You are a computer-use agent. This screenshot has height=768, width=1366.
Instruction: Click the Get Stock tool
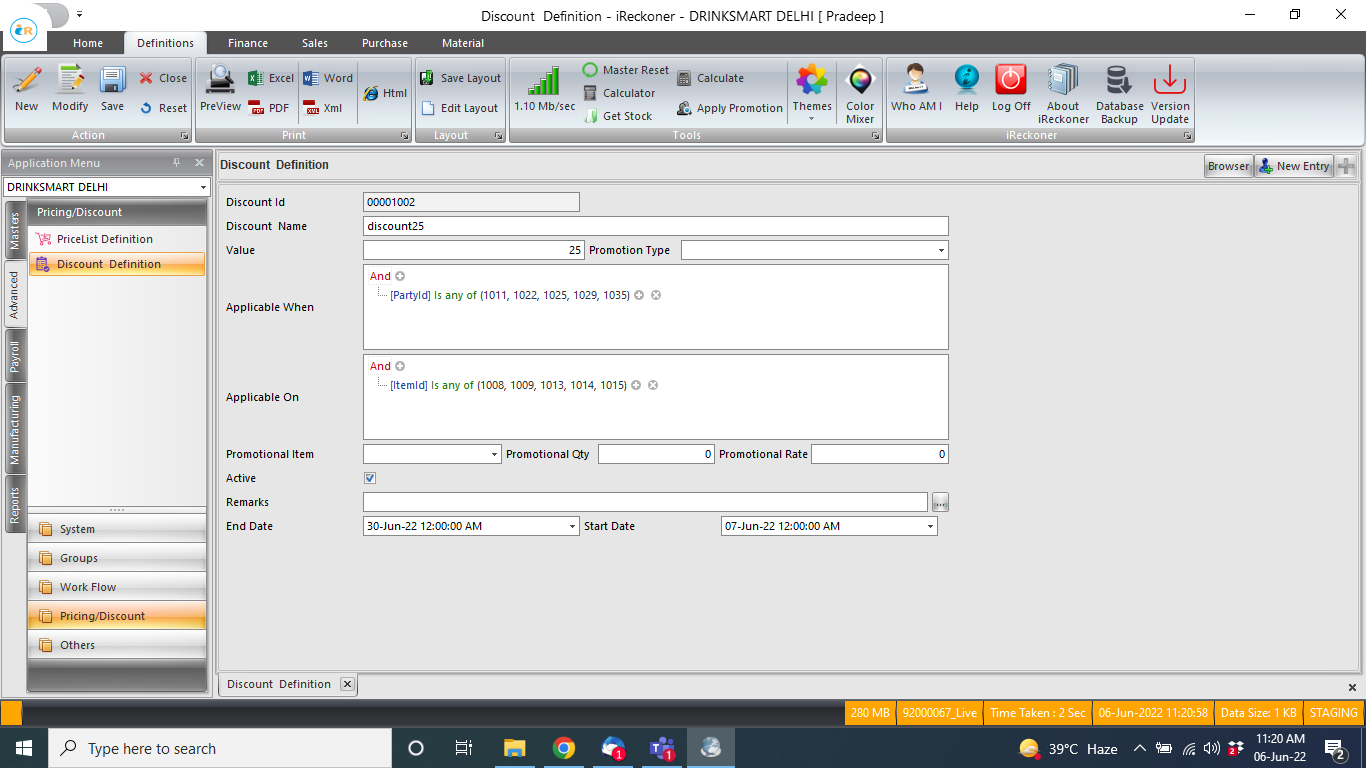[x=618, y=116]
